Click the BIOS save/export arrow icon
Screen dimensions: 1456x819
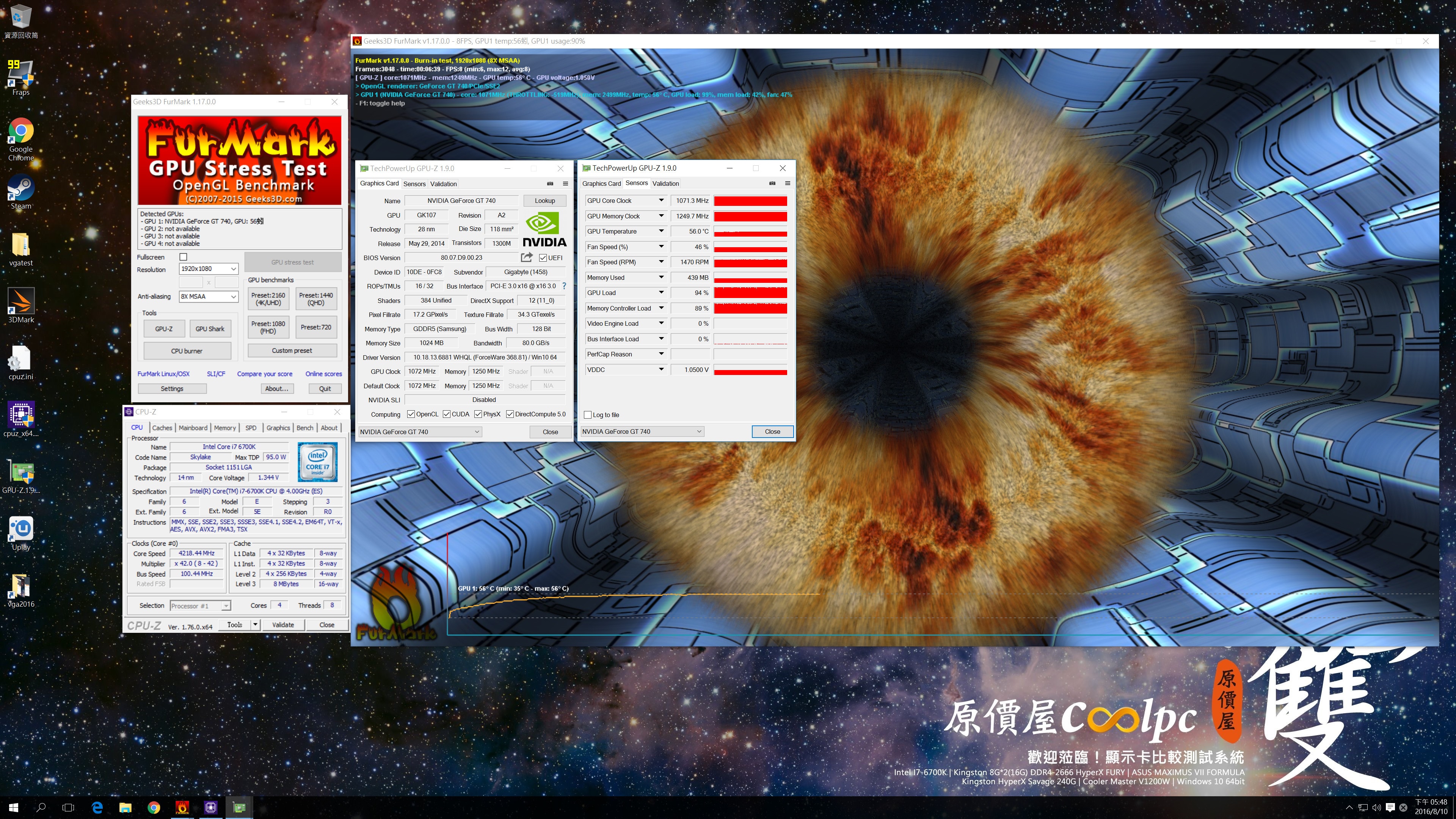click(526, 257)
